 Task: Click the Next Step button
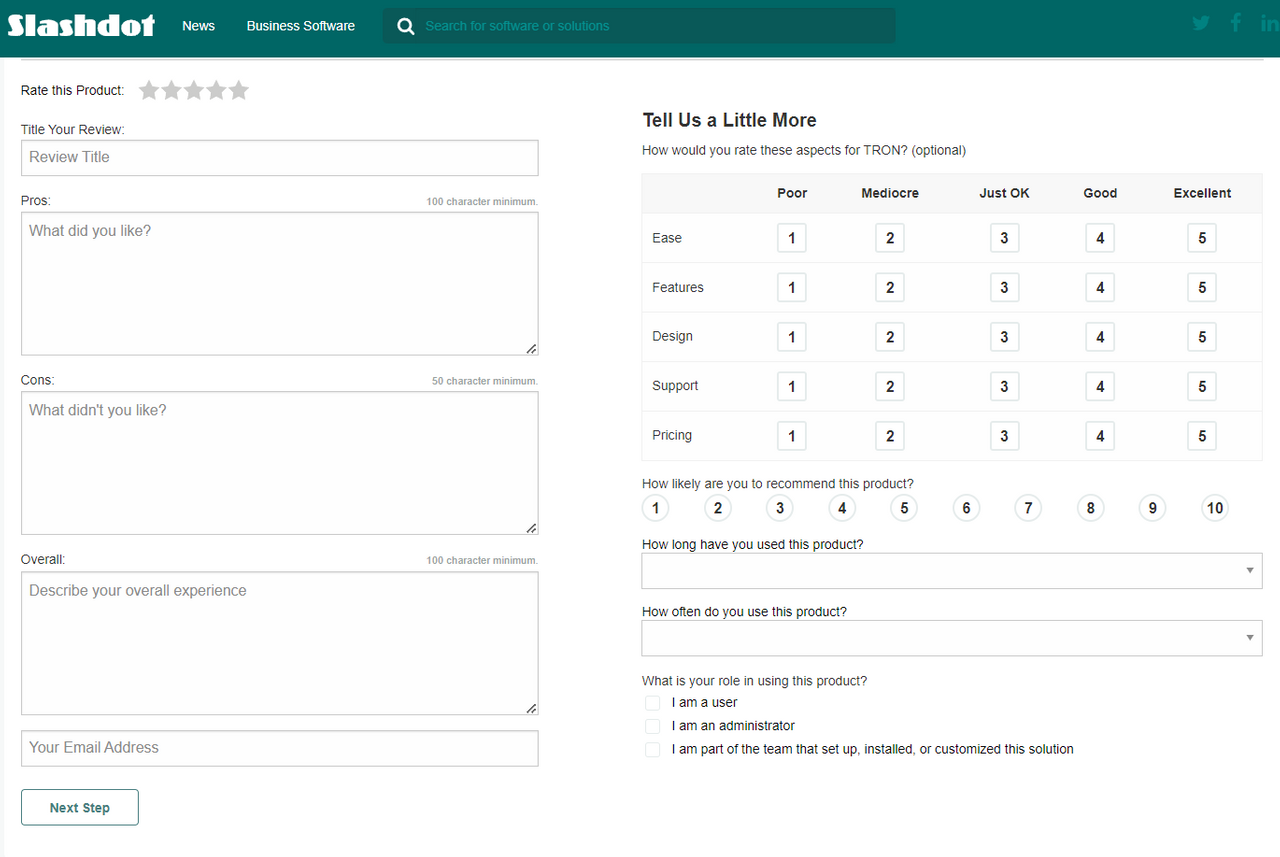tap(80, 808)
